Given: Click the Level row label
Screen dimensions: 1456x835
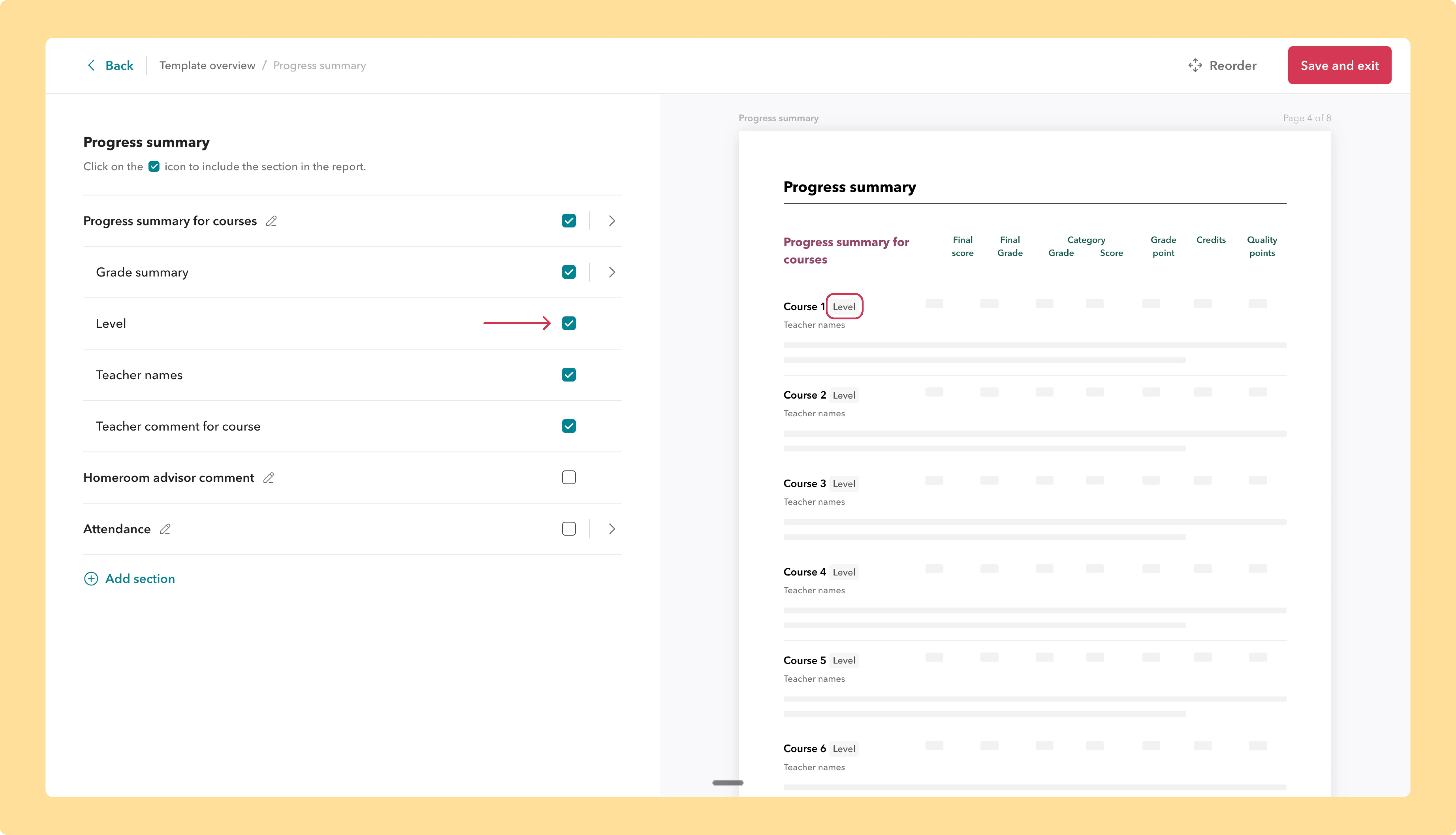Looking at the screenshot, I should pyautogui.click(x=111, y=323).
